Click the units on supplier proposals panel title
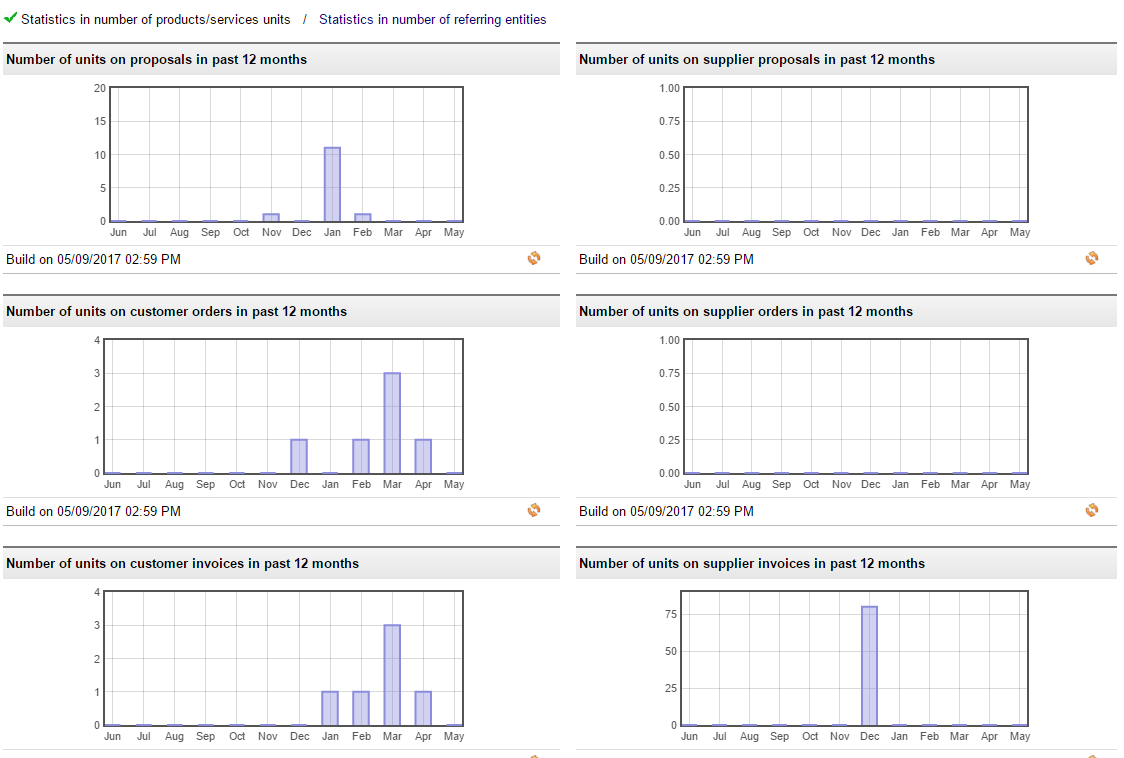 pos(757,59)
